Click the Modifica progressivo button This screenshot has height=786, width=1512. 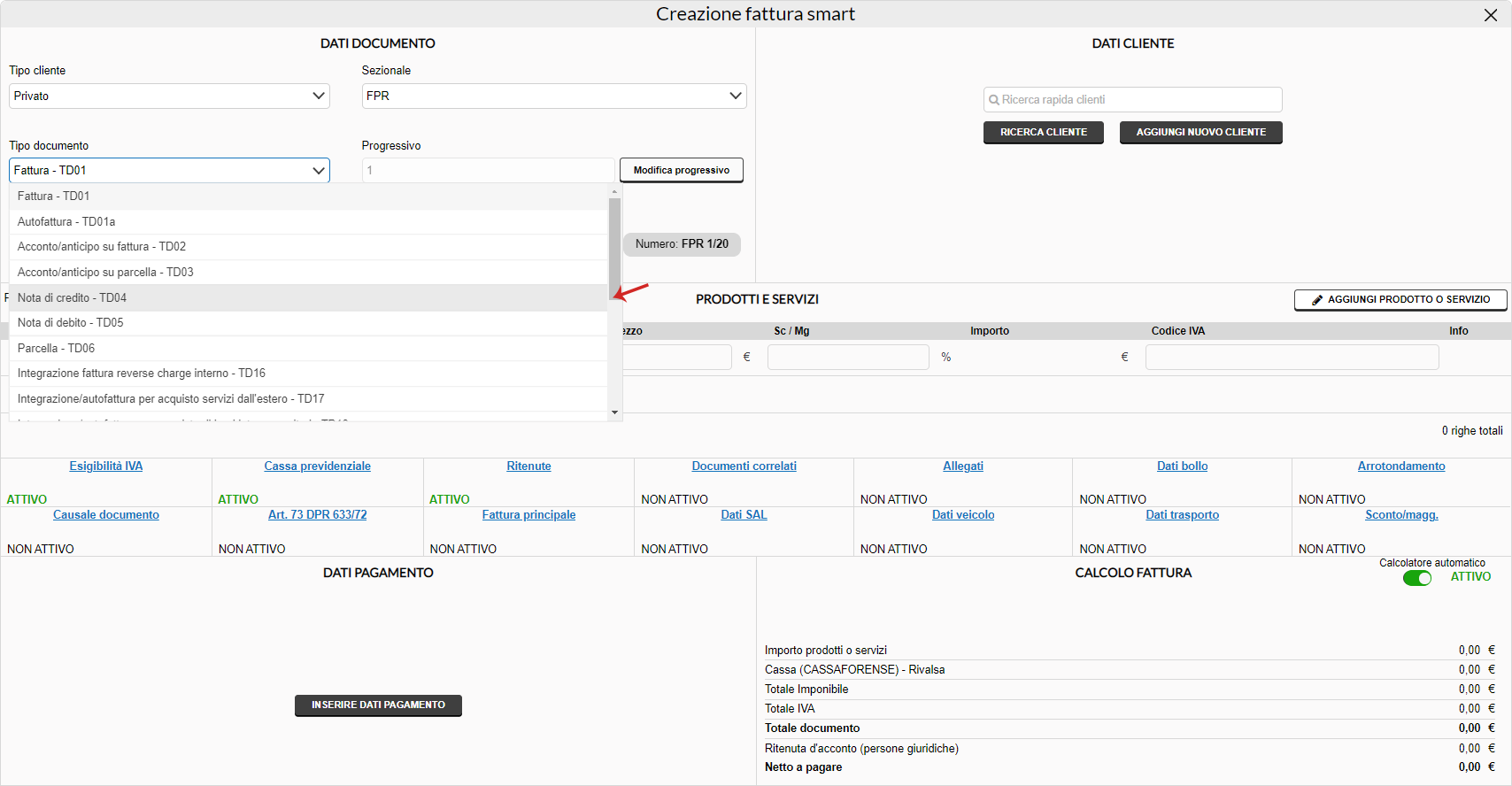point(681,170)
